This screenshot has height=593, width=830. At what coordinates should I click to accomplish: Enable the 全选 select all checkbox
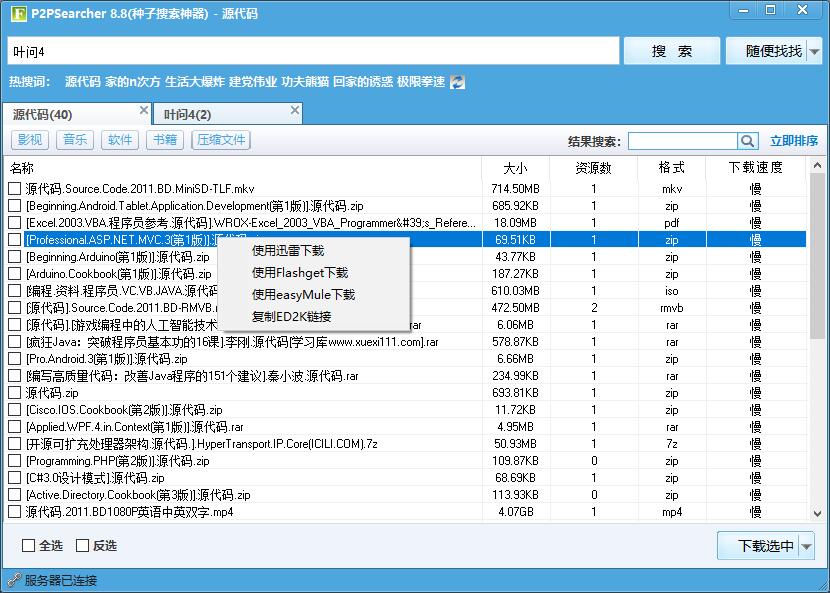tap(28, 546)
